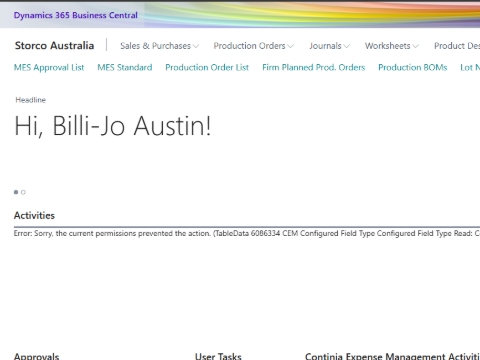Viewport: 480px width, 360px height.
Task: Click the permissions error message text
Action: 247,233
